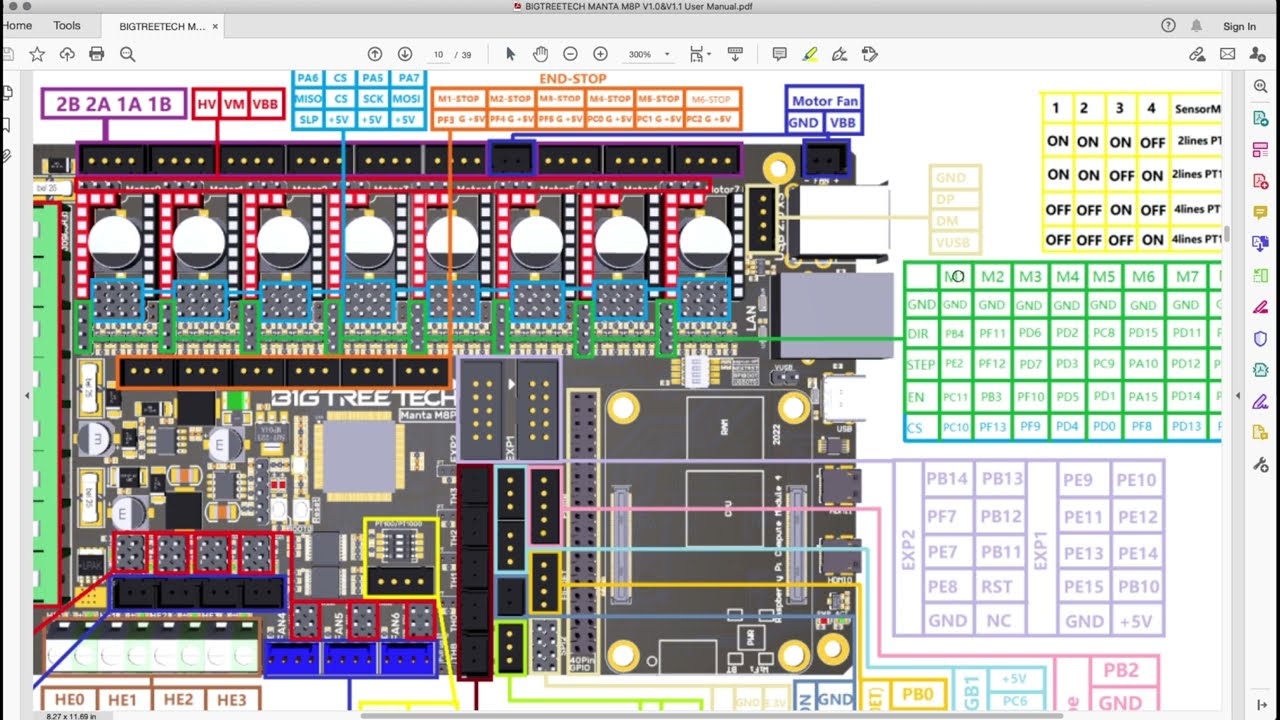This screenshot has height=720, width=1280.
Task: Print the document with the printer icon
Action: 97,54
